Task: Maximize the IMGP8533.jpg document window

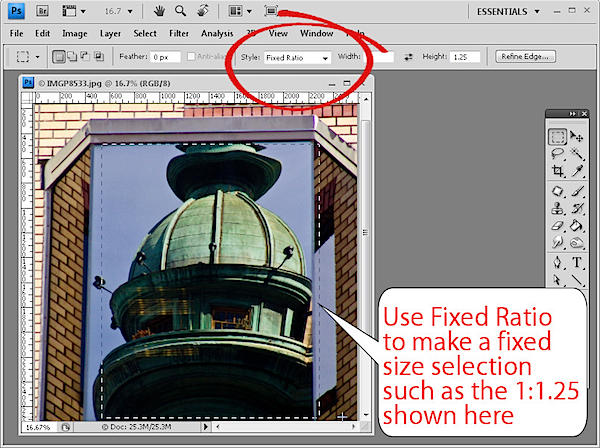Action: pos(347,83)
